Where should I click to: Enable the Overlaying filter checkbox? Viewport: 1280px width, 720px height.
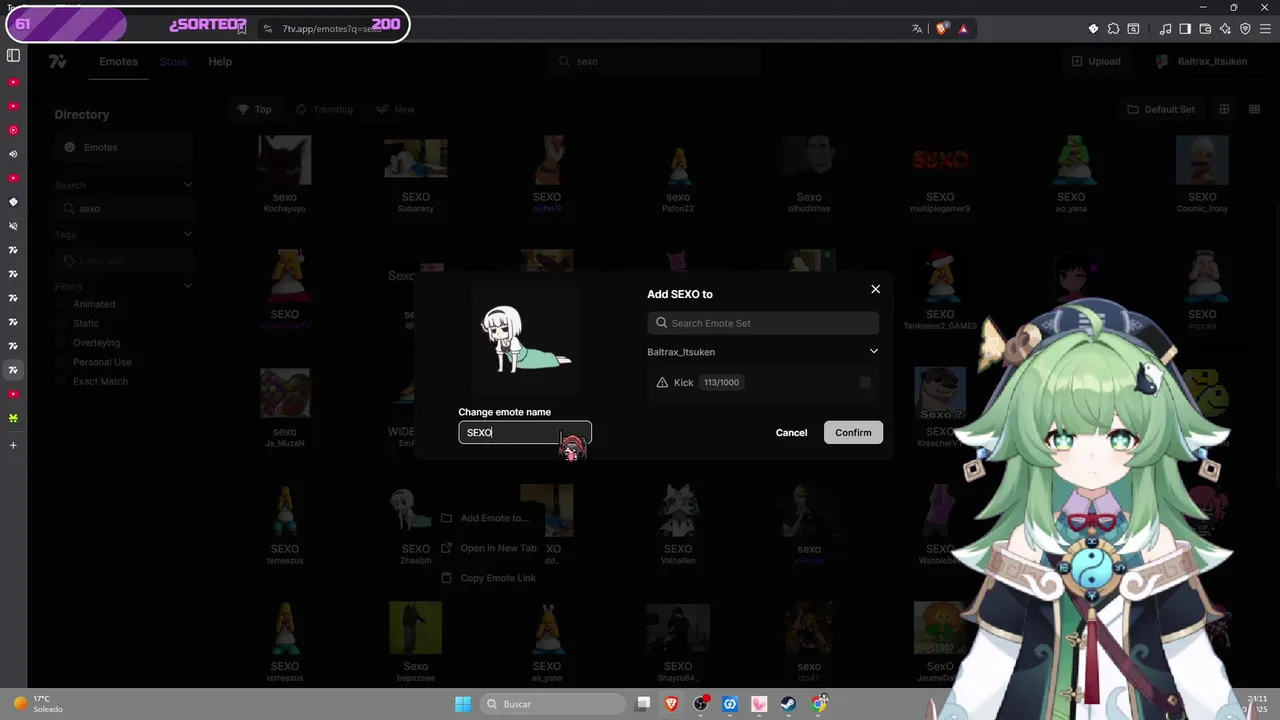point(63,343)
